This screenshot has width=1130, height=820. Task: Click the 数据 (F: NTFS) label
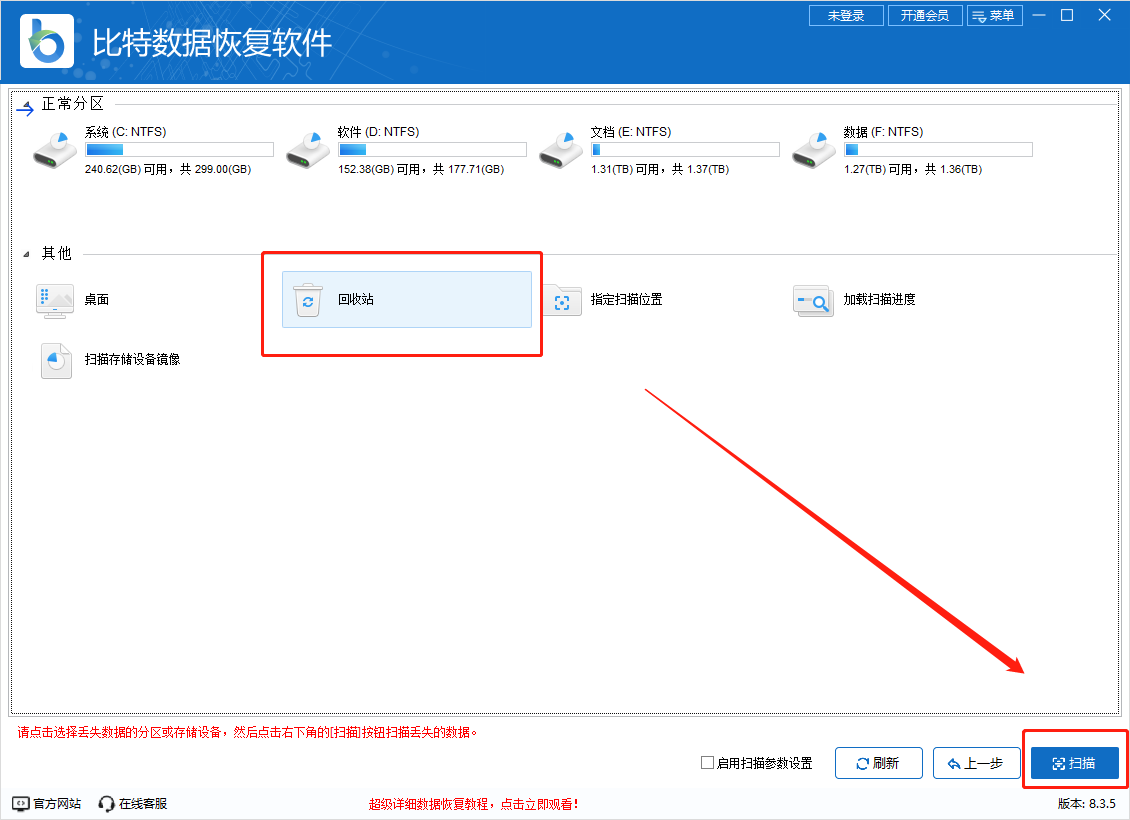pyautogui.click(x=884, y=132)
